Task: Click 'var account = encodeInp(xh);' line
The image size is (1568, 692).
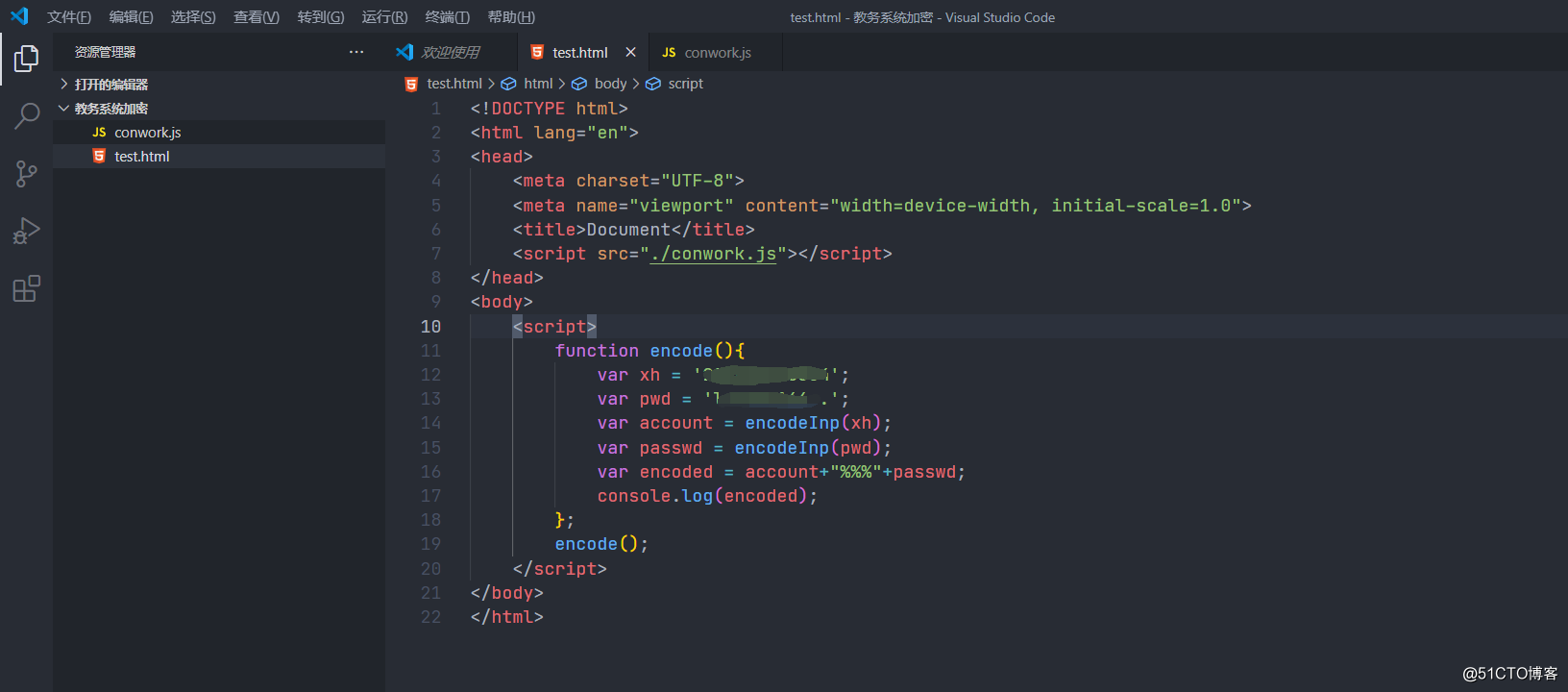Action: (745, 423)
